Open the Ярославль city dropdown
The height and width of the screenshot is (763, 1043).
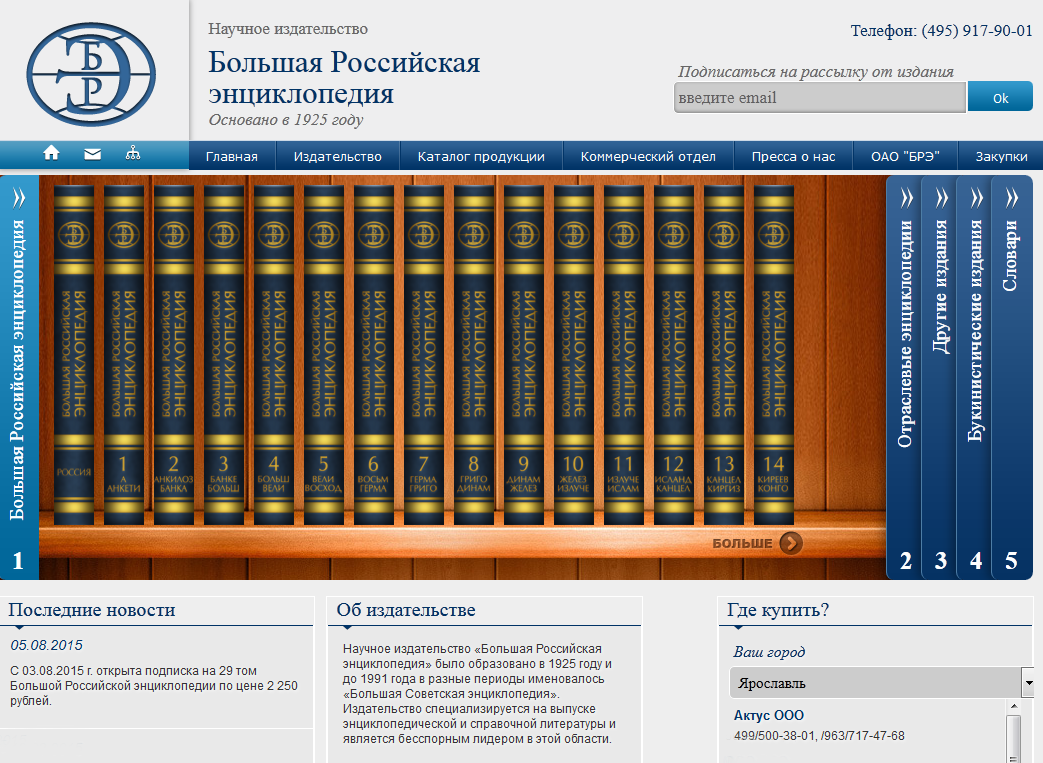tap(882, 683)
